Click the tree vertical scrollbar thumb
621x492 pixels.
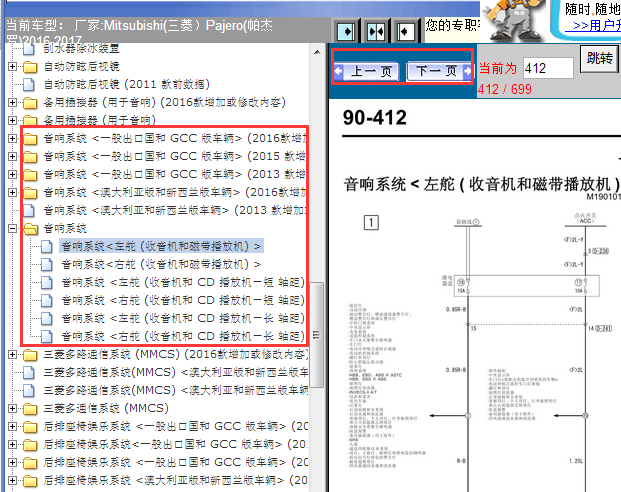click(316, 335)
